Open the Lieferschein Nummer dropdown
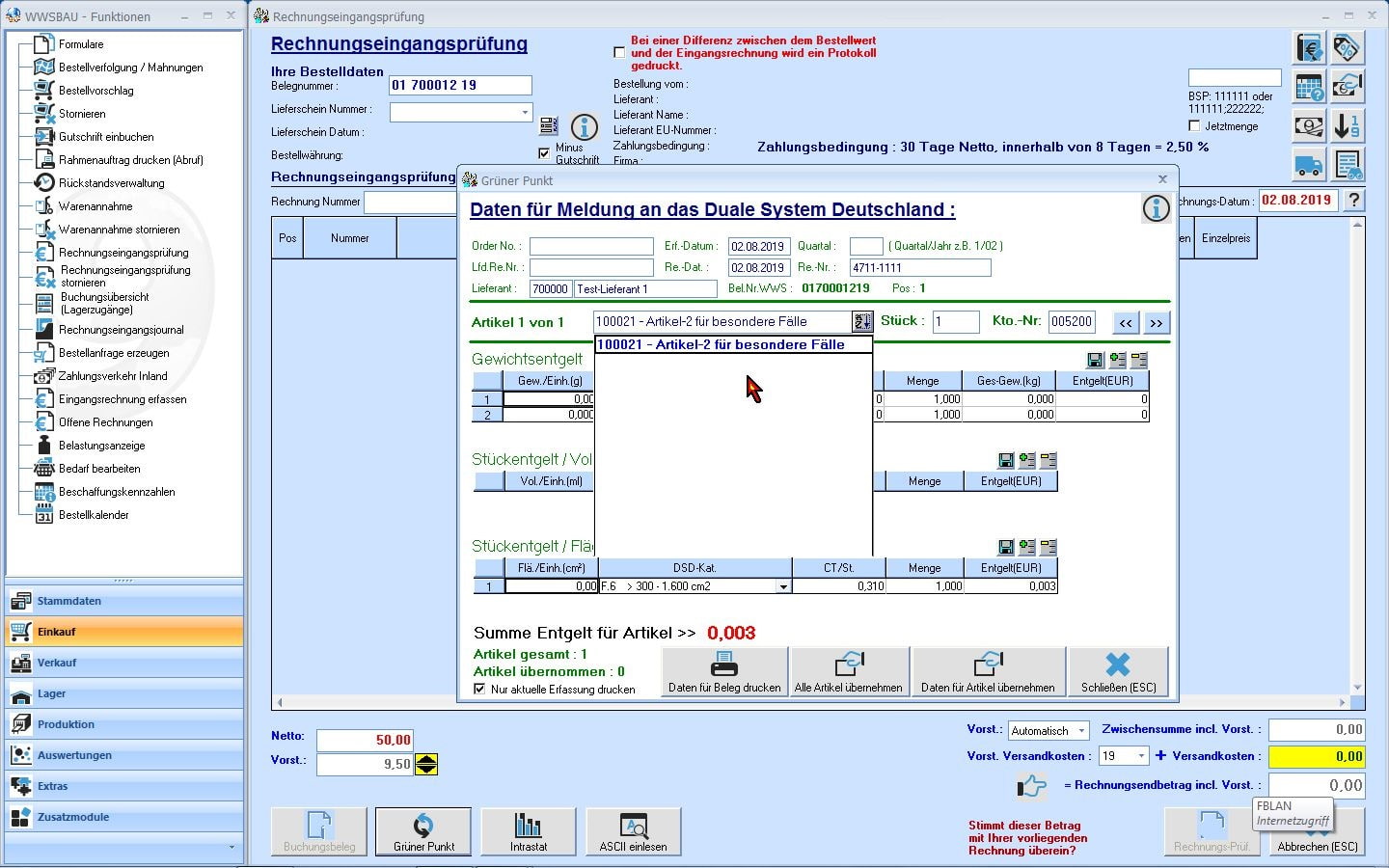The width and height of the screenshot is (1389, 868). coord(525,113)
